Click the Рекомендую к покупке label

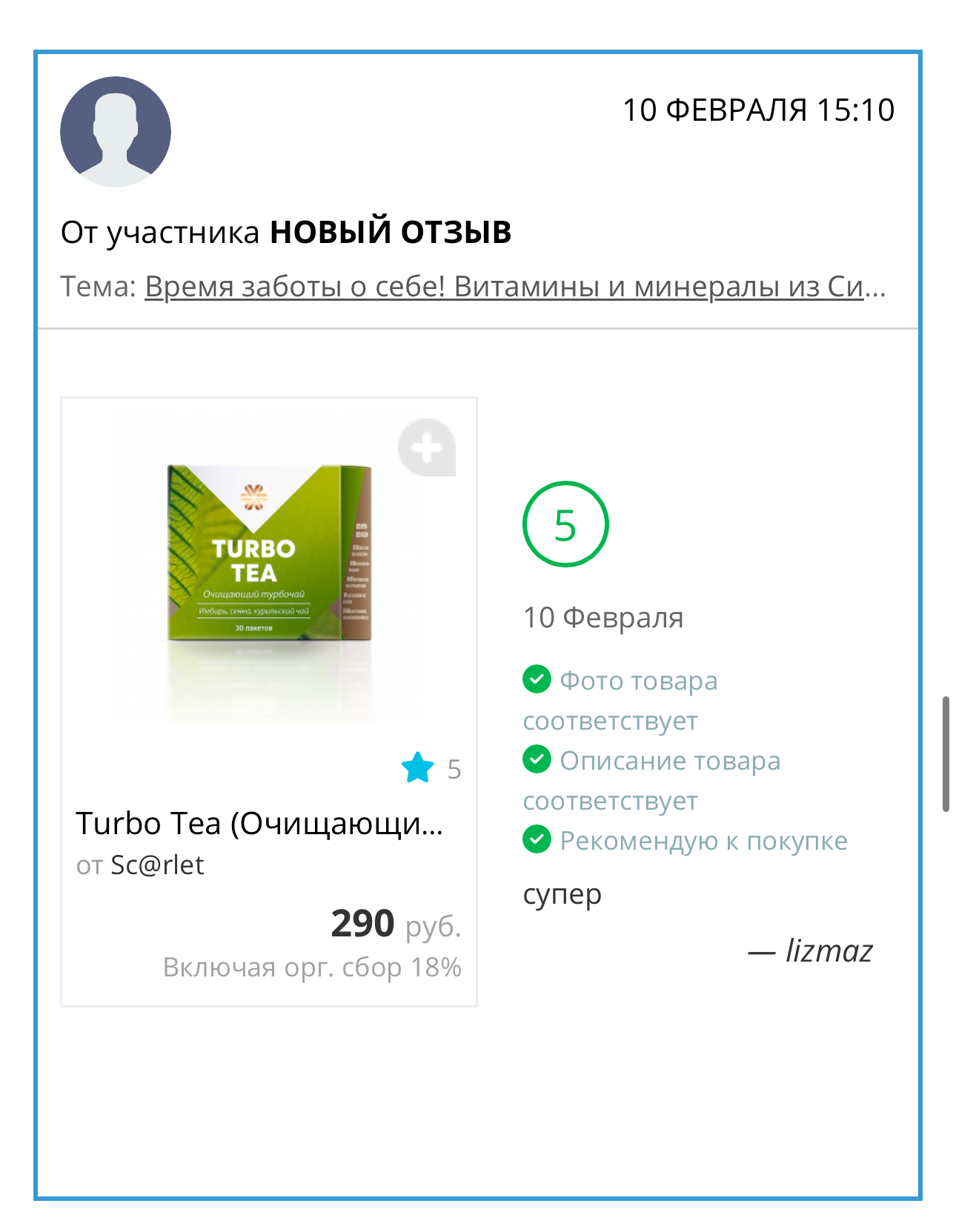(703, 841)
